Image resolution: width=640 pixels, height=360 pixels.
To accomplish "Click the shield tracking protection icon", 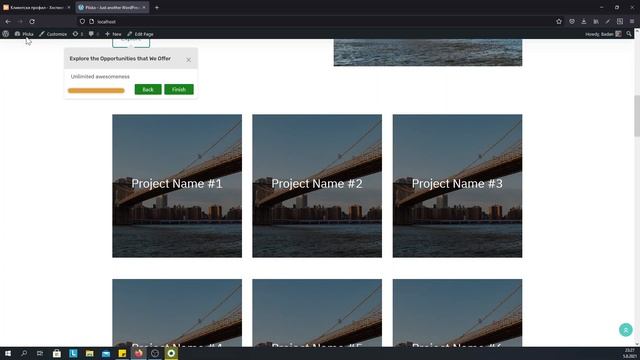I will point(82,21).
